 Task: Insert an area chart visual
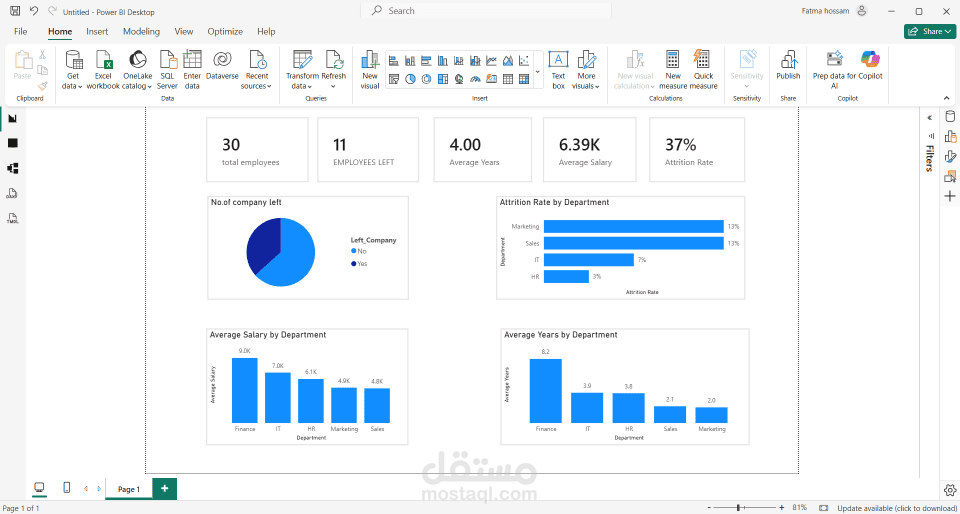(x=508, y=61)
